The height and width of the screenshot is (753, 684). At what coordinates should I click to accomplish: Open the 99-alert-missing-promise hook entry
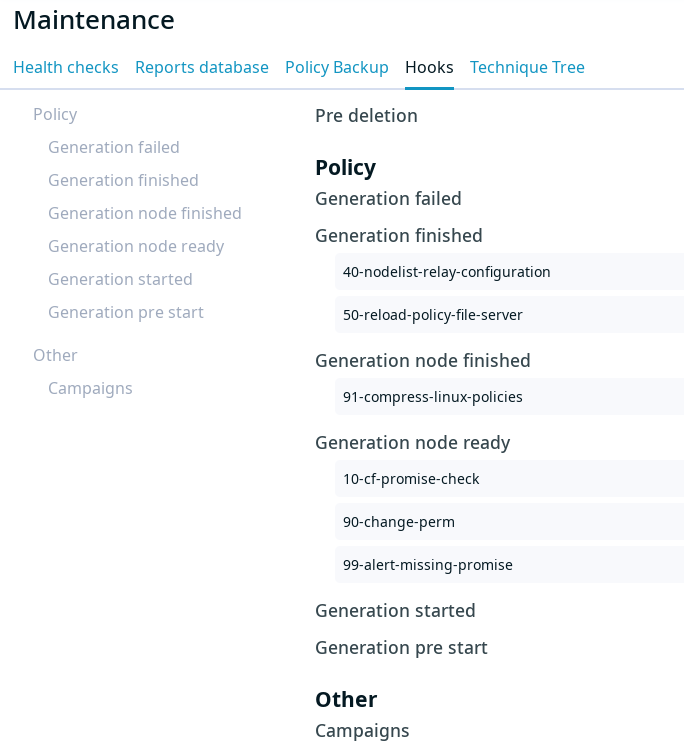(509, 565)
